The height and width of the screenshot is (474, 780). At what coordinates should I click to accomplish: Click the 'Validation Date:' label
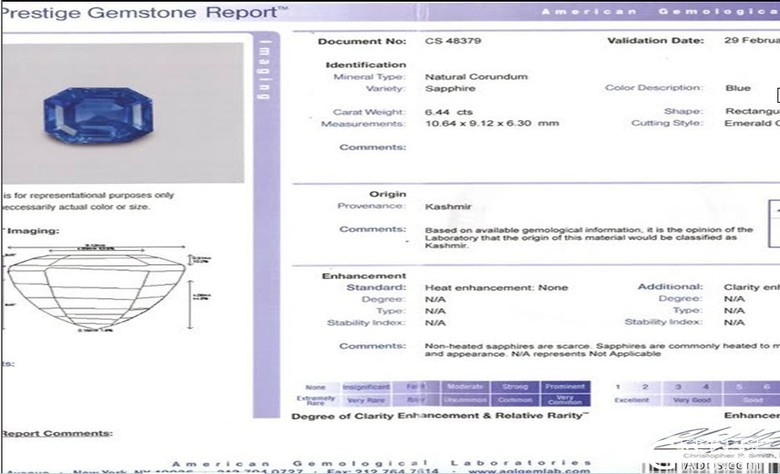click(655, 41)
